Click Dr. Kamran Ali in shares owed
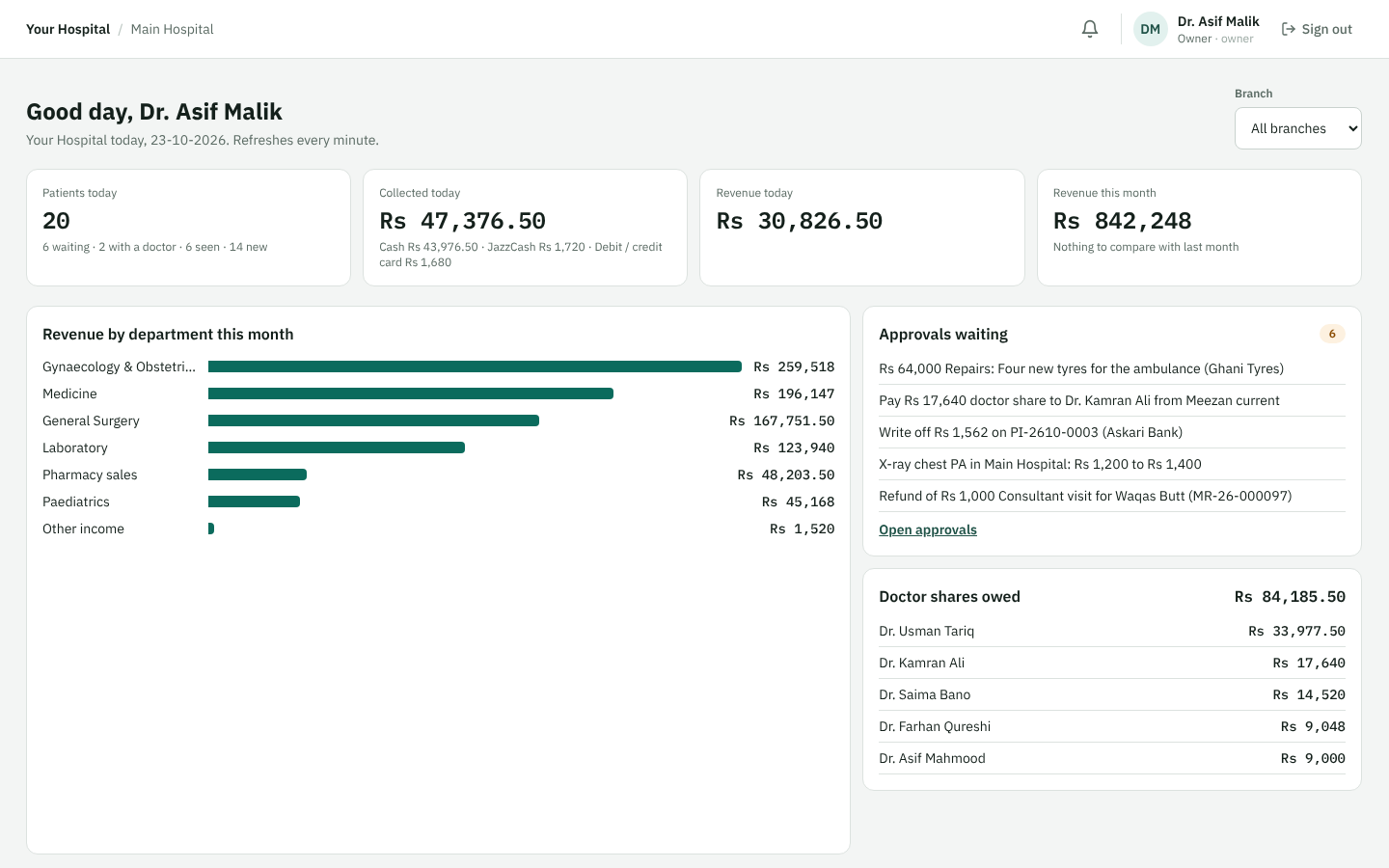The image size is (1389, 868). point(1112,663)
